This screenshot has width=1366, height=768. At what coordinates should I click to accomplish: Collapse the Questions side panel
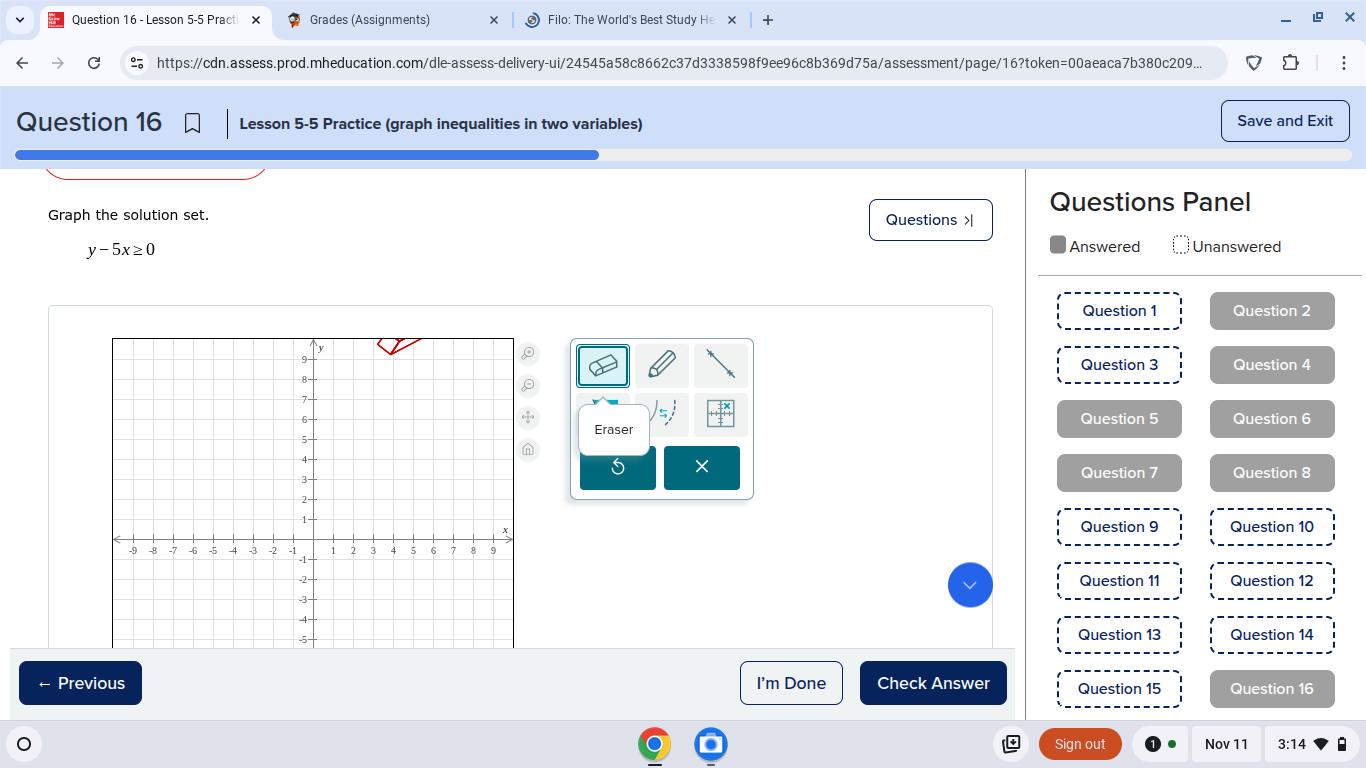930,219
